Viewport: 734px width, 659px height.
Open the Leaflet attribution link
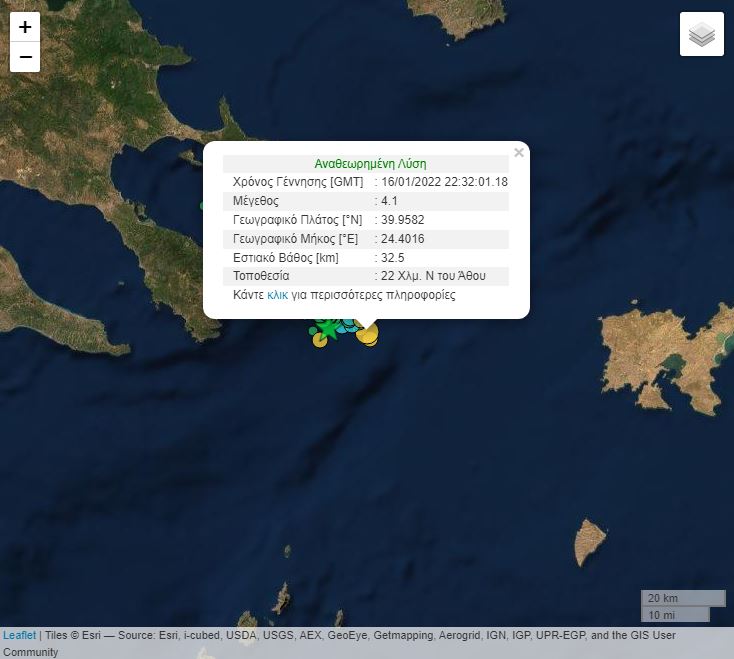coord(19,635)
